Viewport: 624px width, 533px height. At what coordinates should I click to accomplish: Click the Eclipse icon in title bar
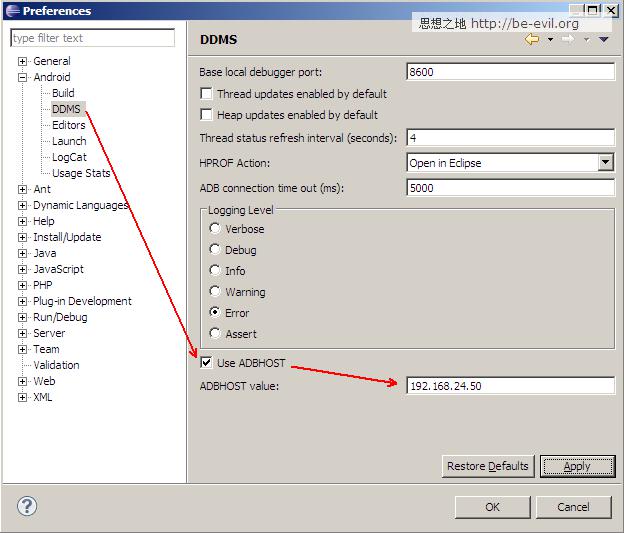(13, 10)
